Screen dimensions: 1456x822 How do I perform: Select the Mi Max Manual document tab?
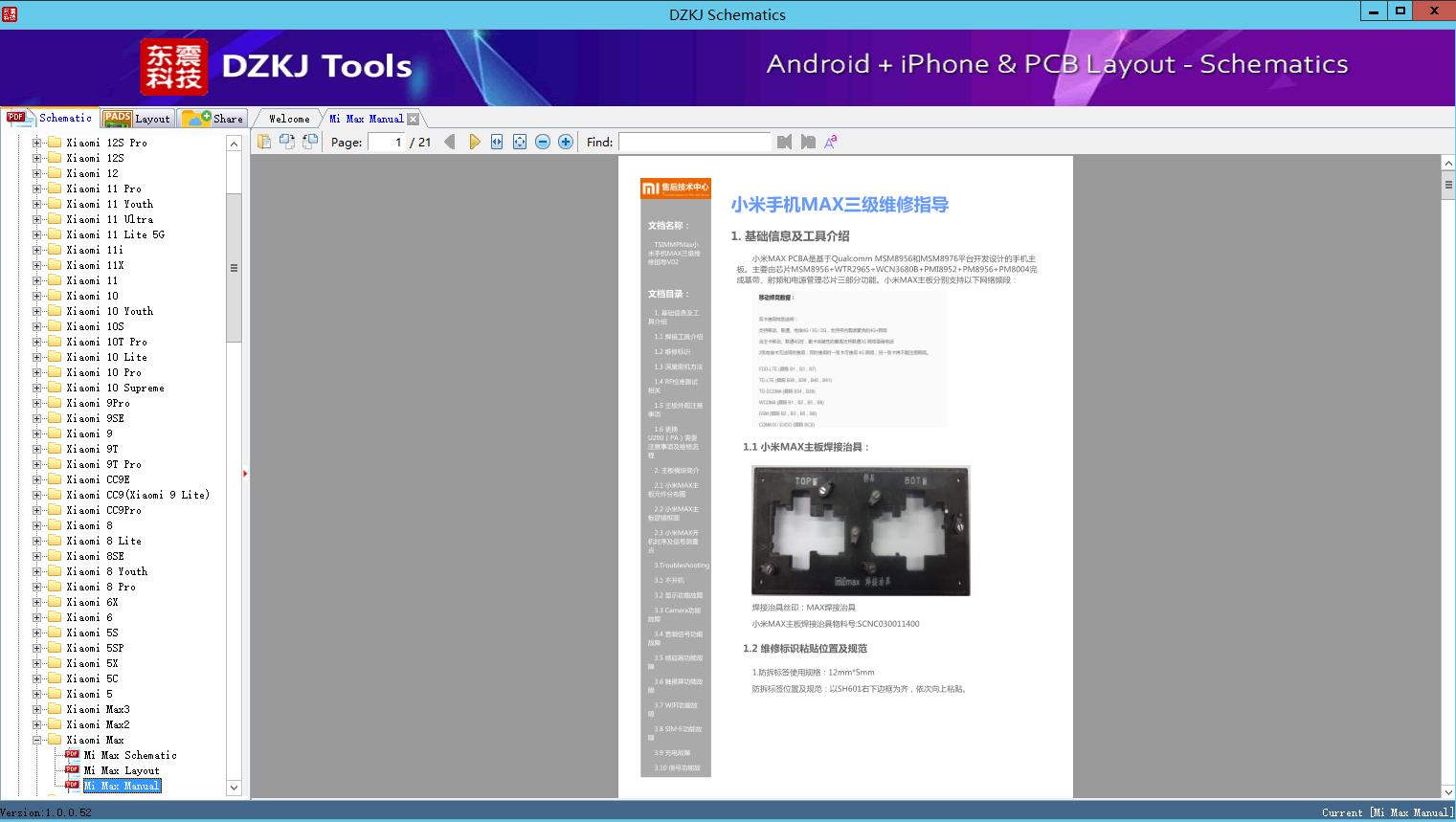pos(366,119)
